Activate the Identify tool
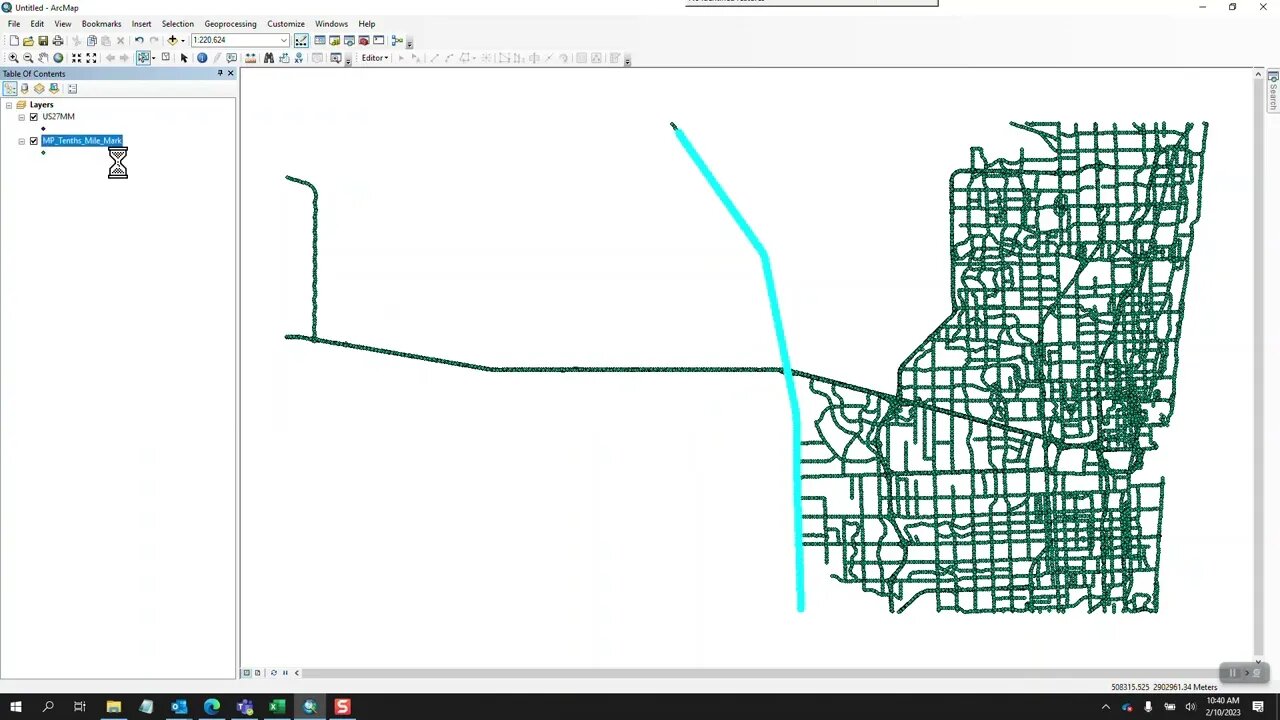This screenshot has height=720, width=1280. (x=202, y=58)
